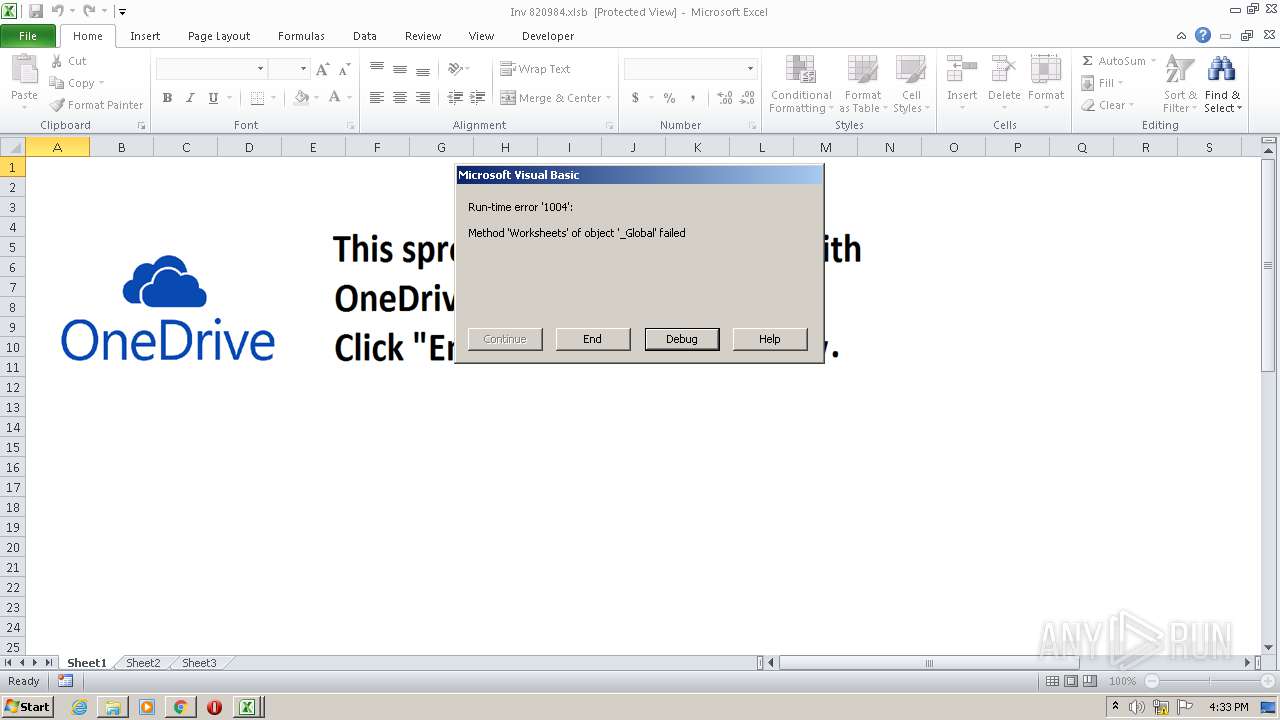Toggle Bold formatting
Screen dimensions: 1280x720
click(x=167, y=98)
